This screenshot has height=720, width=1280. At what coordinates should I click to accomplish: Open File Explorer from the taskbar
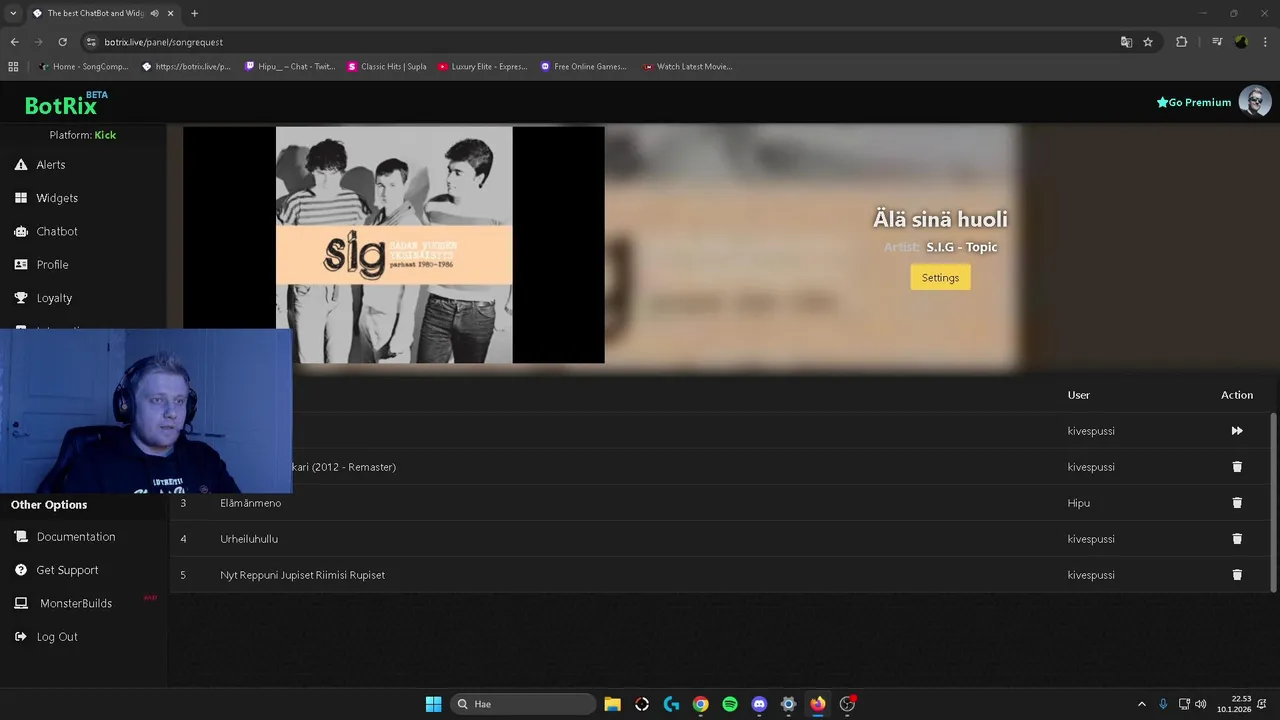[x=613, y=704]
